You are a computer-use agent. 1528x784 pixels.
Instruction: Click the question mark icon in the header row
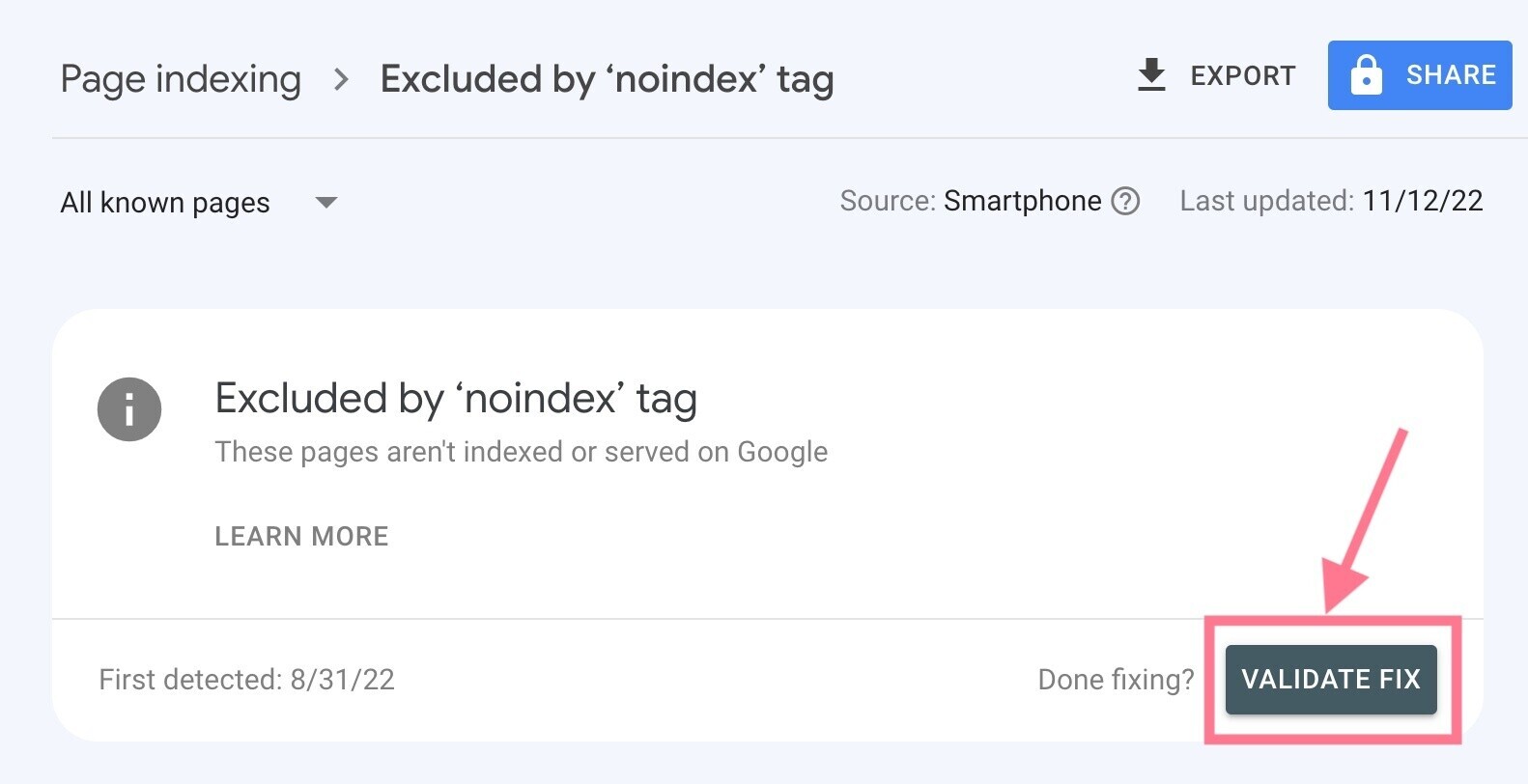tap(1125, 202)
